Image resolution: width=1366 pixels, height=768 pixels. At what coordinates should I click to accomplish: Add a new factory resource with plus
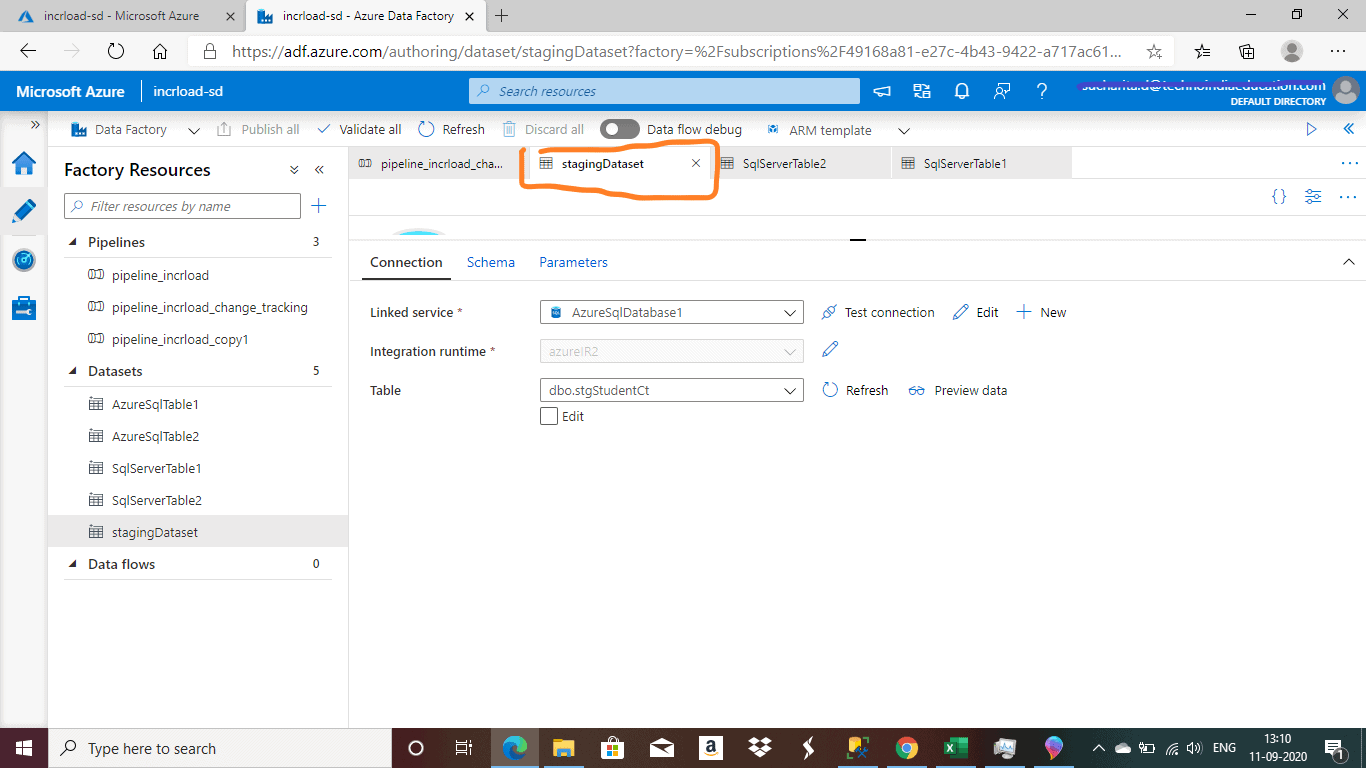click(x=318, y=206)
